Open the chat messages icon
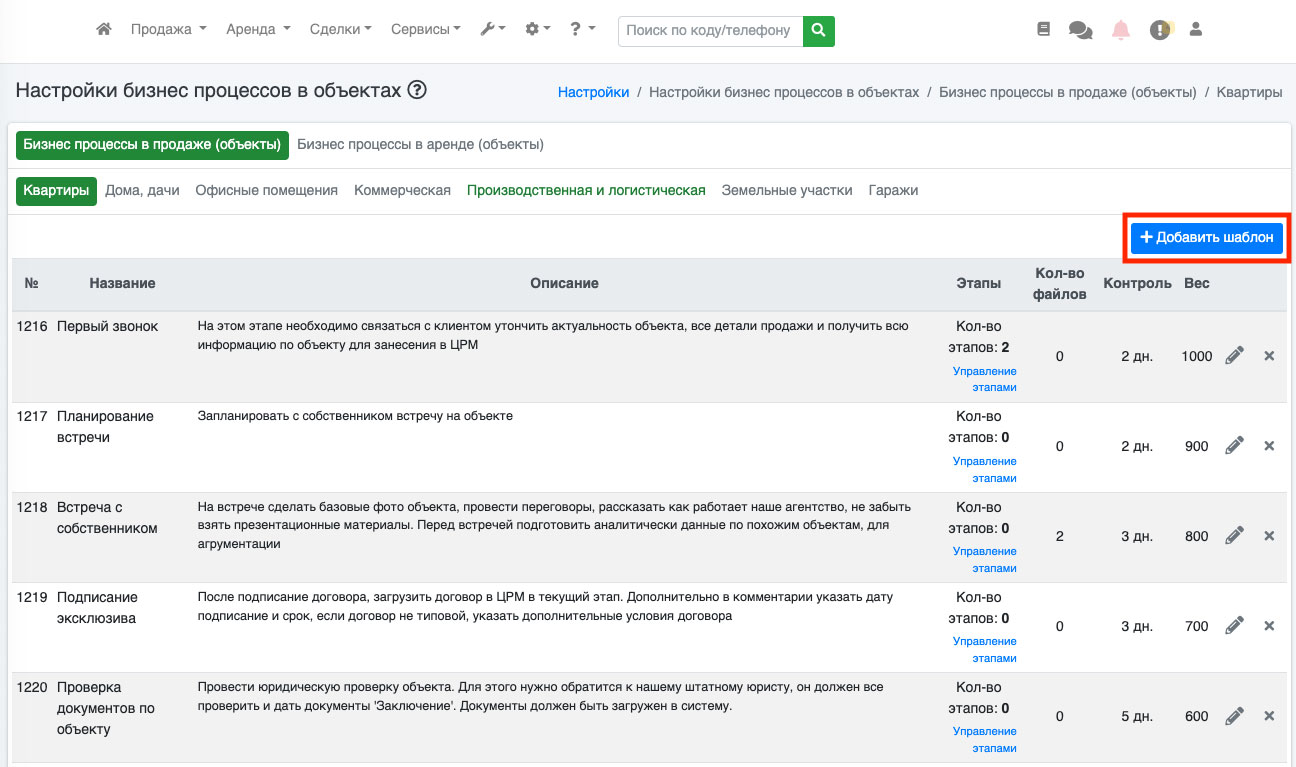The width and height of the screenshot is (1296, 767). point(1080,31)
